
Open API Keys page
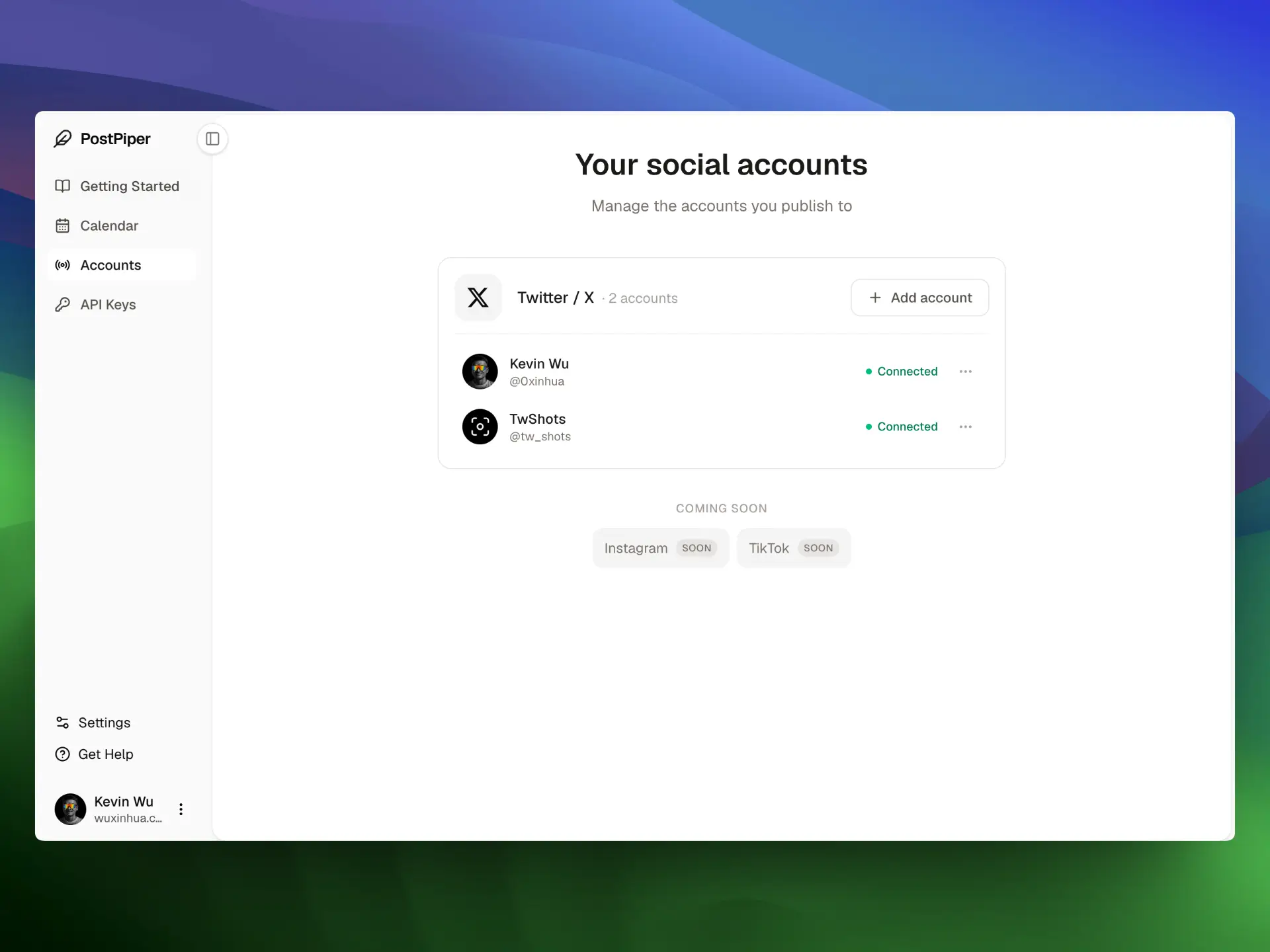[122, 305]
